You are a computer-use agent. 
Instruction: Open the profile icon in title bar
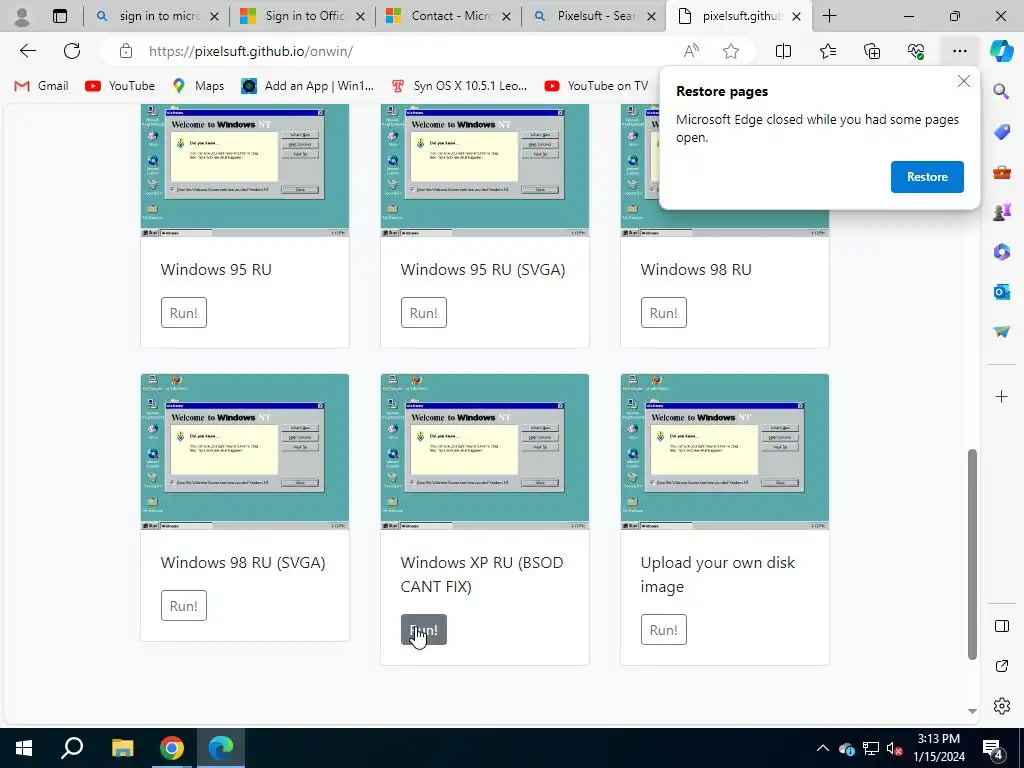[22, 16]
